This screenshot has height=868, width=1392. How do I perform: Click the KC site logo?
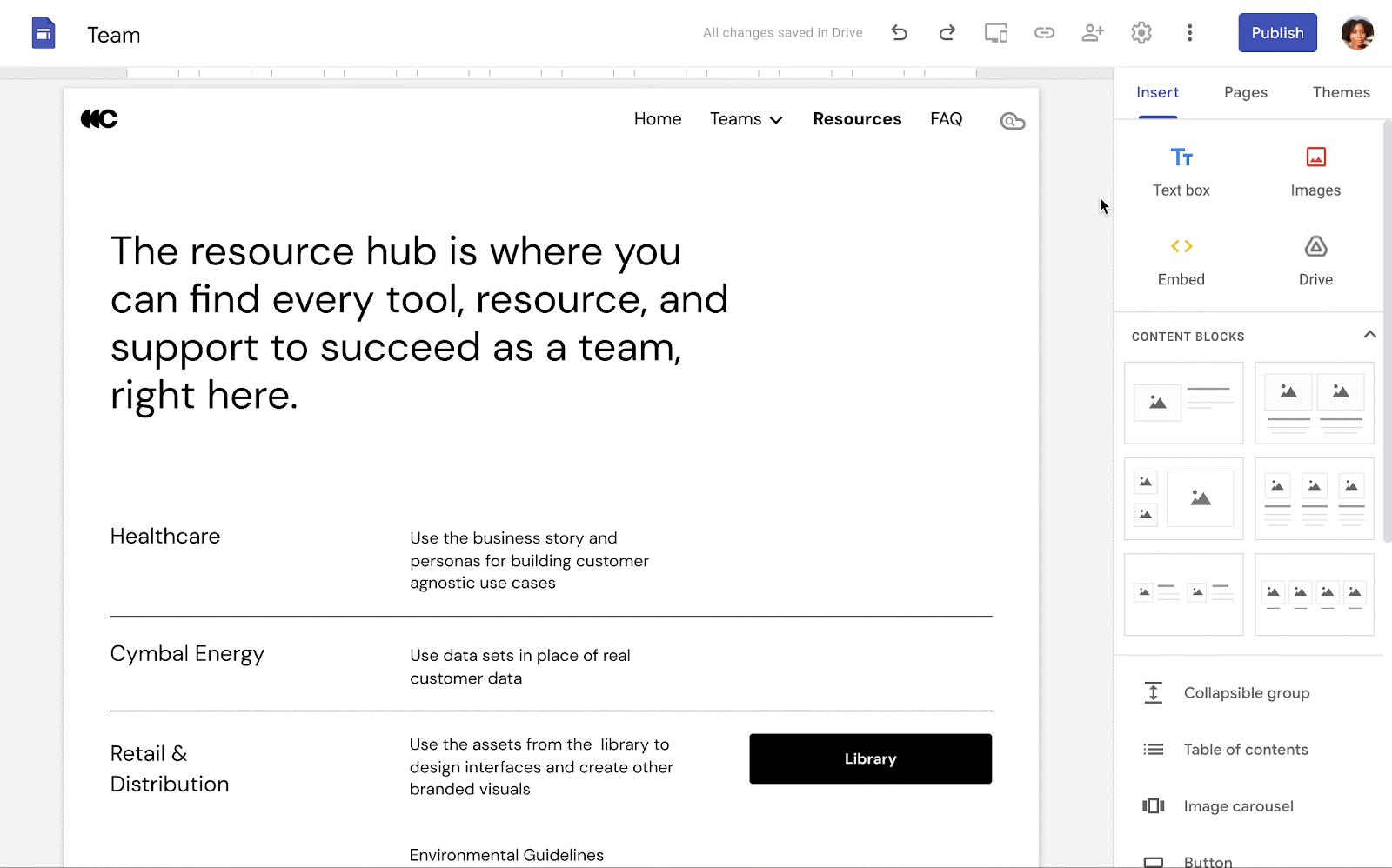click(x=99, y=118)
